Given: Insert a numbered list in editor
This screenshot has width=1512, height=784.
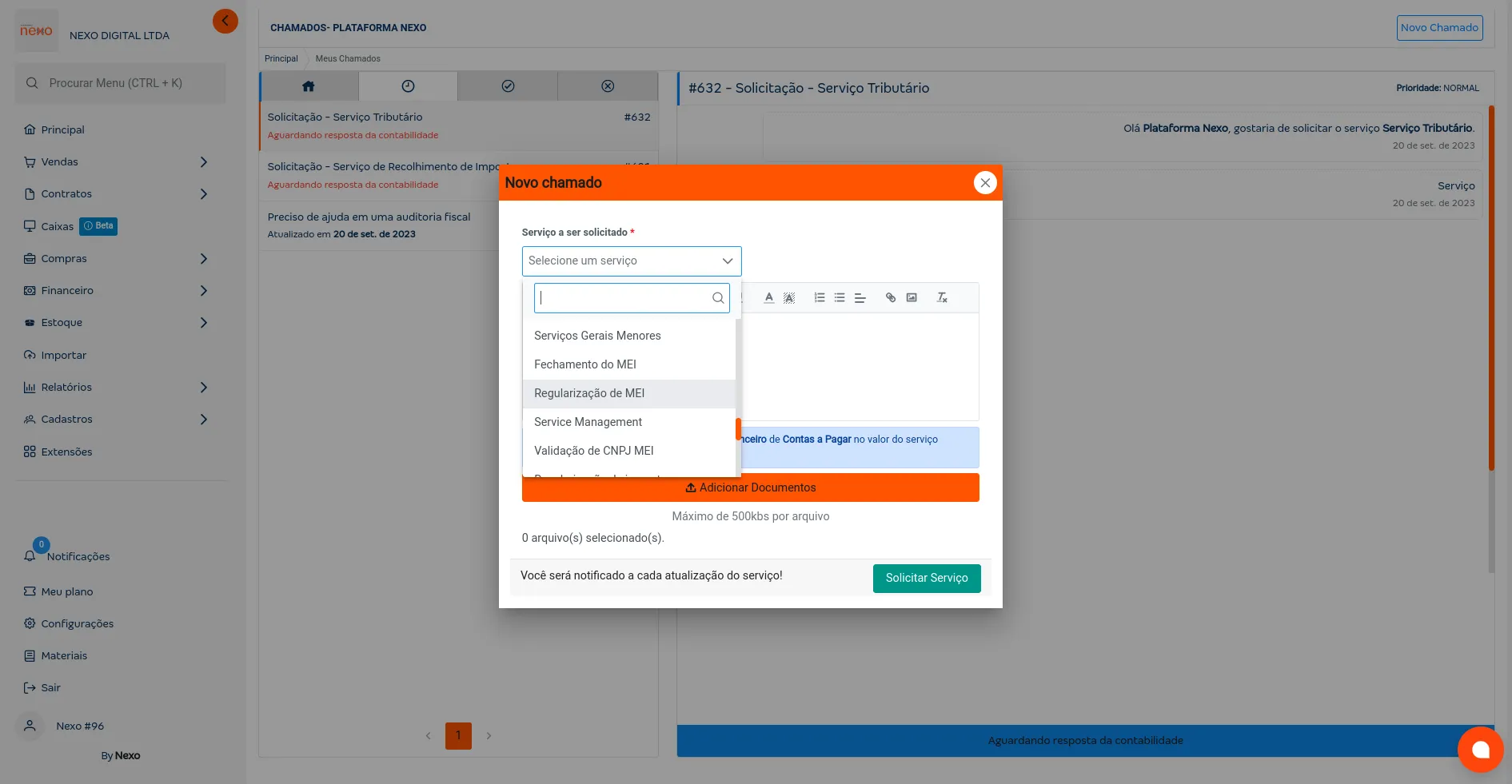Looking at the screenshot, I should 819,298.
